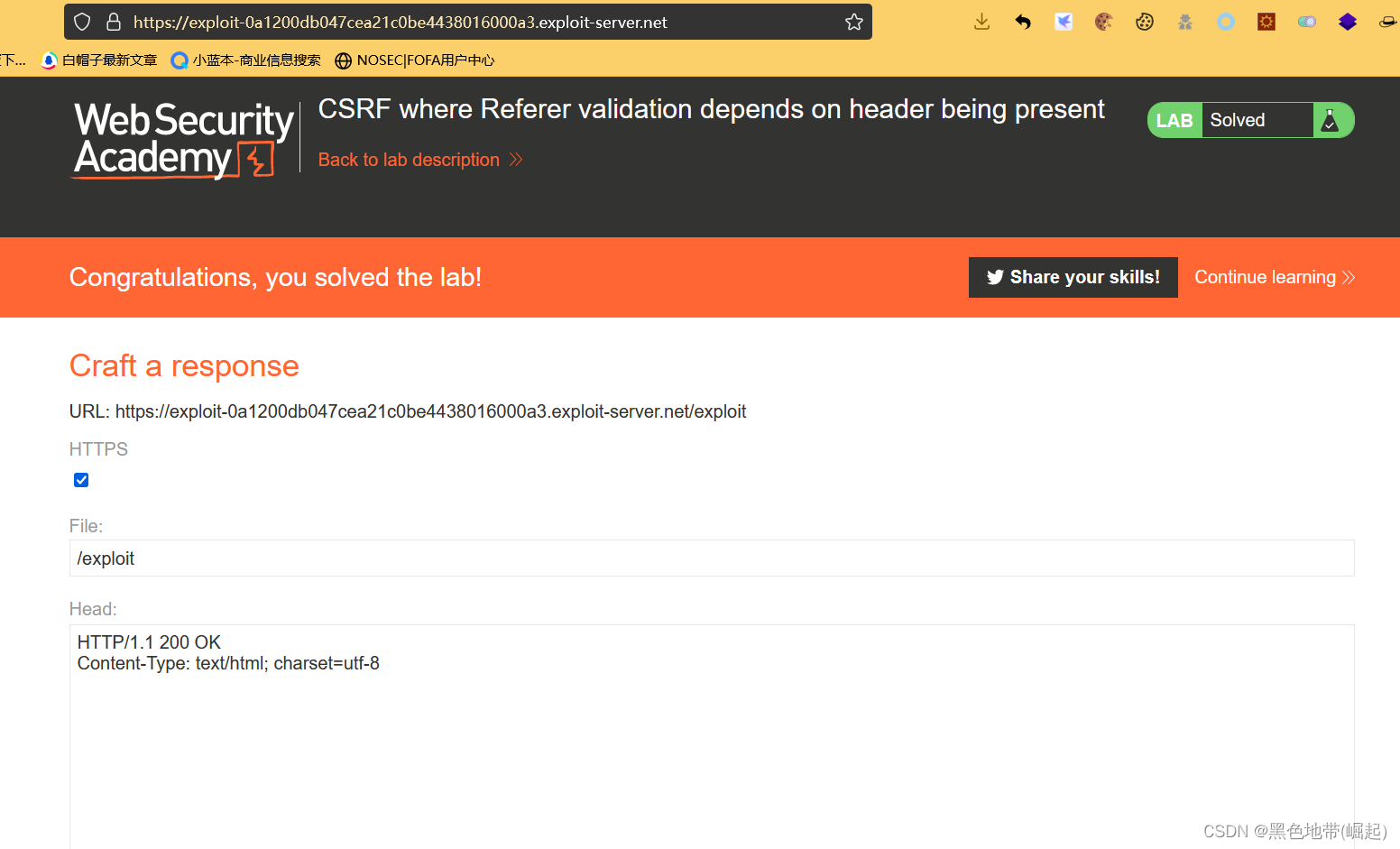Click the blue bird extension icon
The image size is (1400, 849).
1064,22
